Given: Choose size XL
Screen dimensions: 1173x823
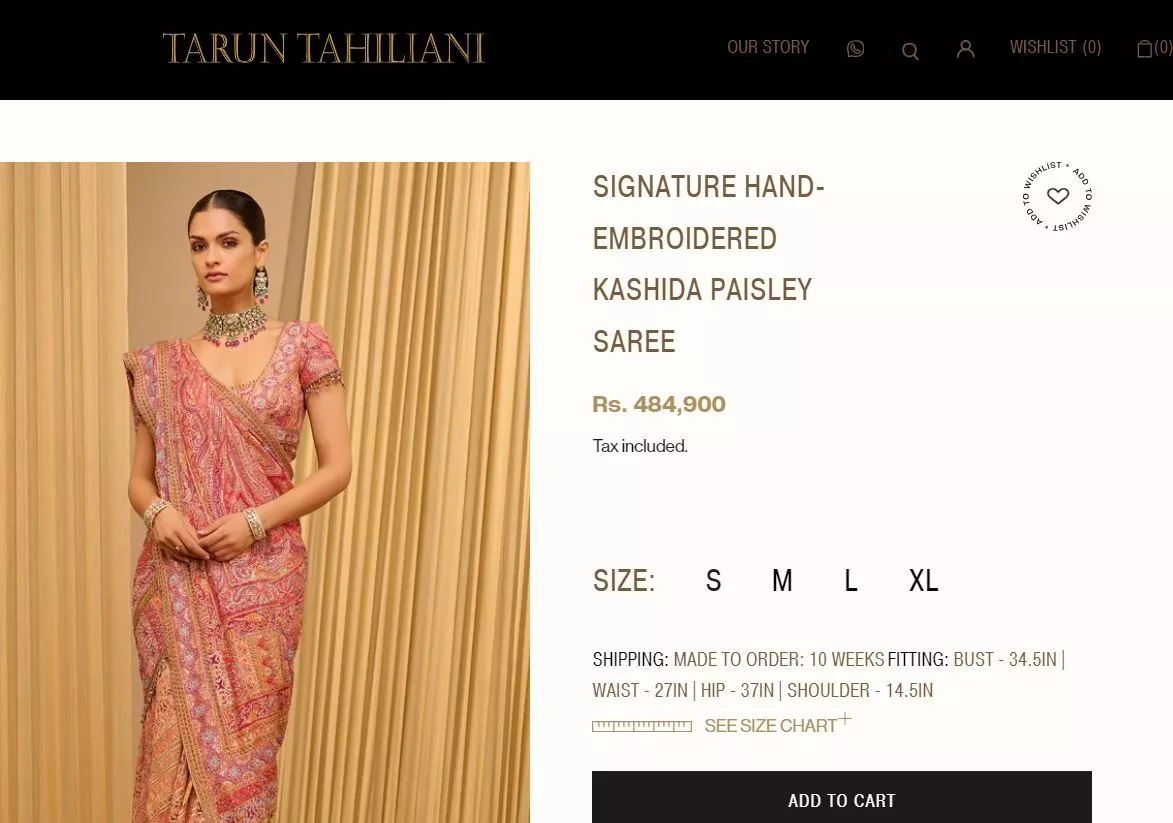Looking at the screenshot, I should point(923,581).
